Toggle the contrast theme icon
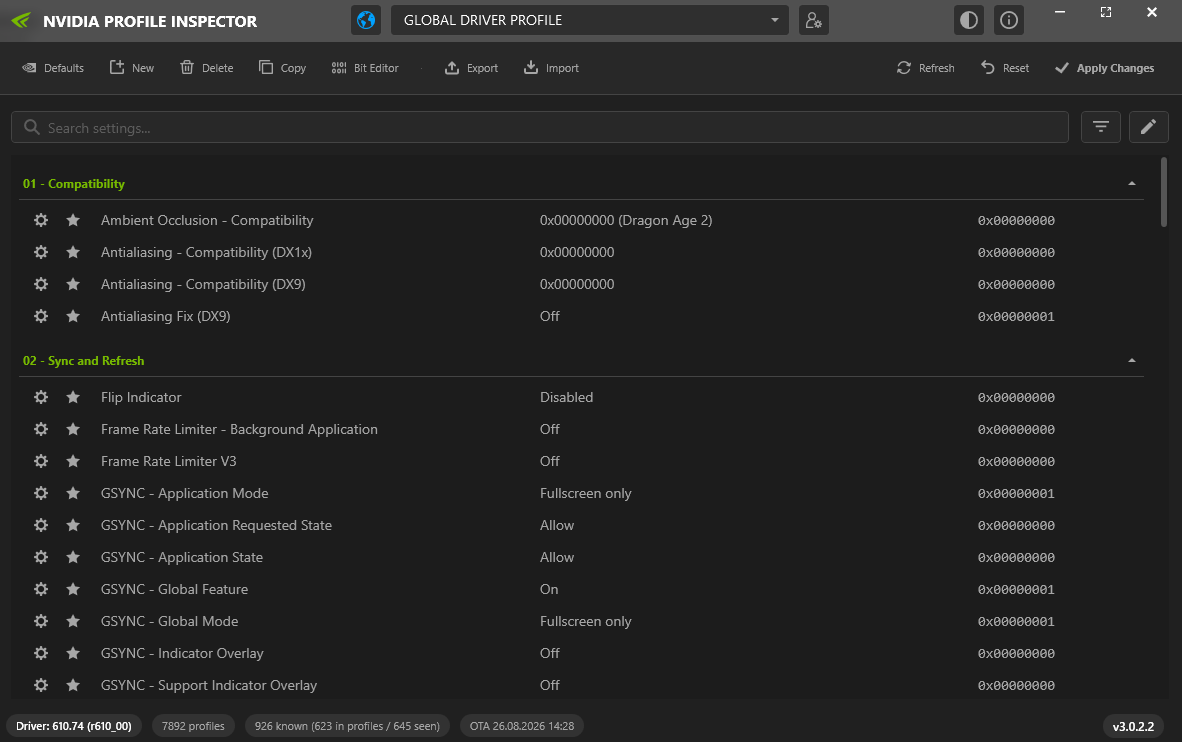This screenshot has width=1182, height=742. tap(969, 20)
